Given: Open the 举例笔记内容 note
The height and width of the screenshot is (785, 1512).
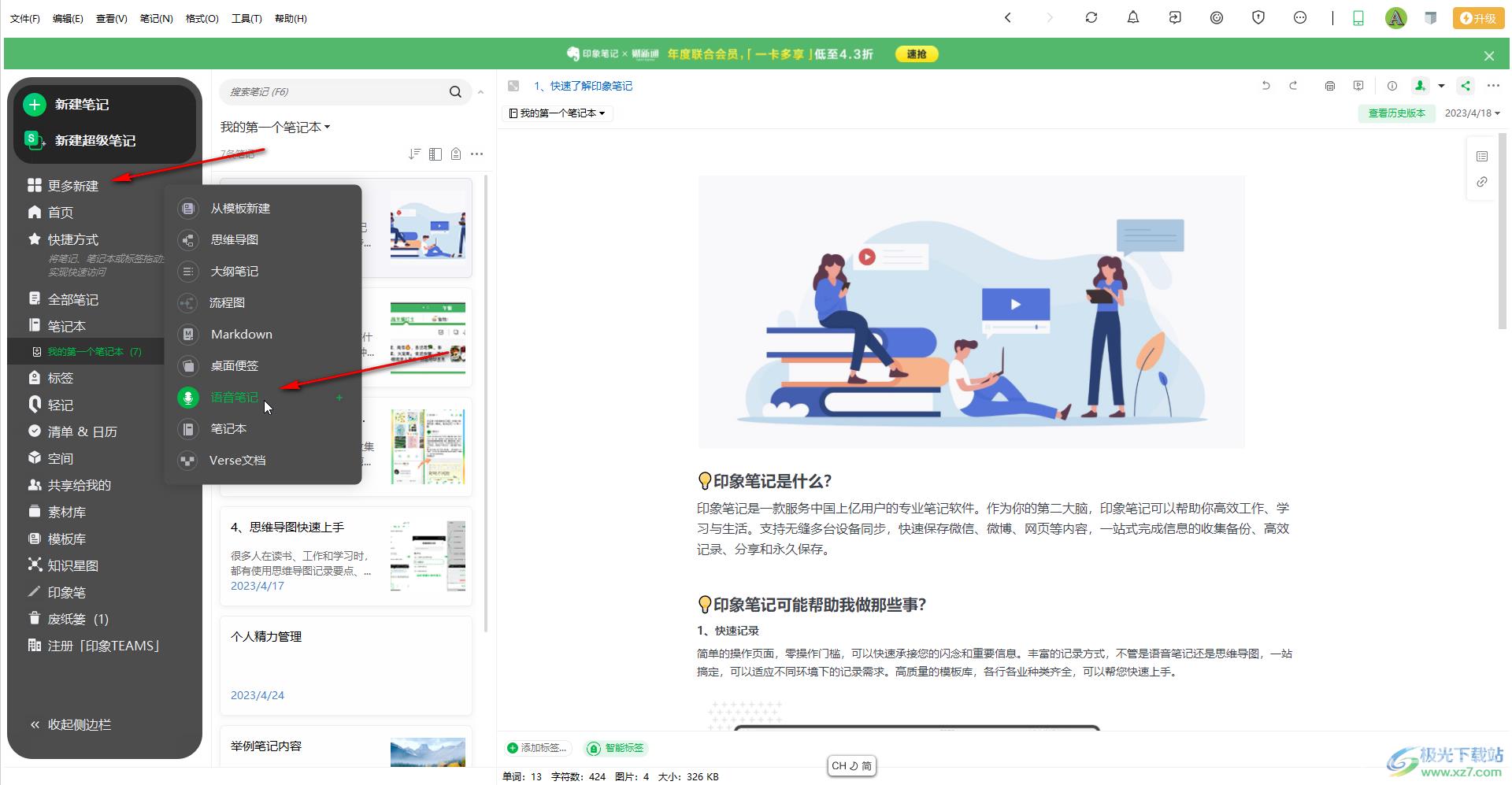Looking at the screenshot, I should tap(346, 746).
